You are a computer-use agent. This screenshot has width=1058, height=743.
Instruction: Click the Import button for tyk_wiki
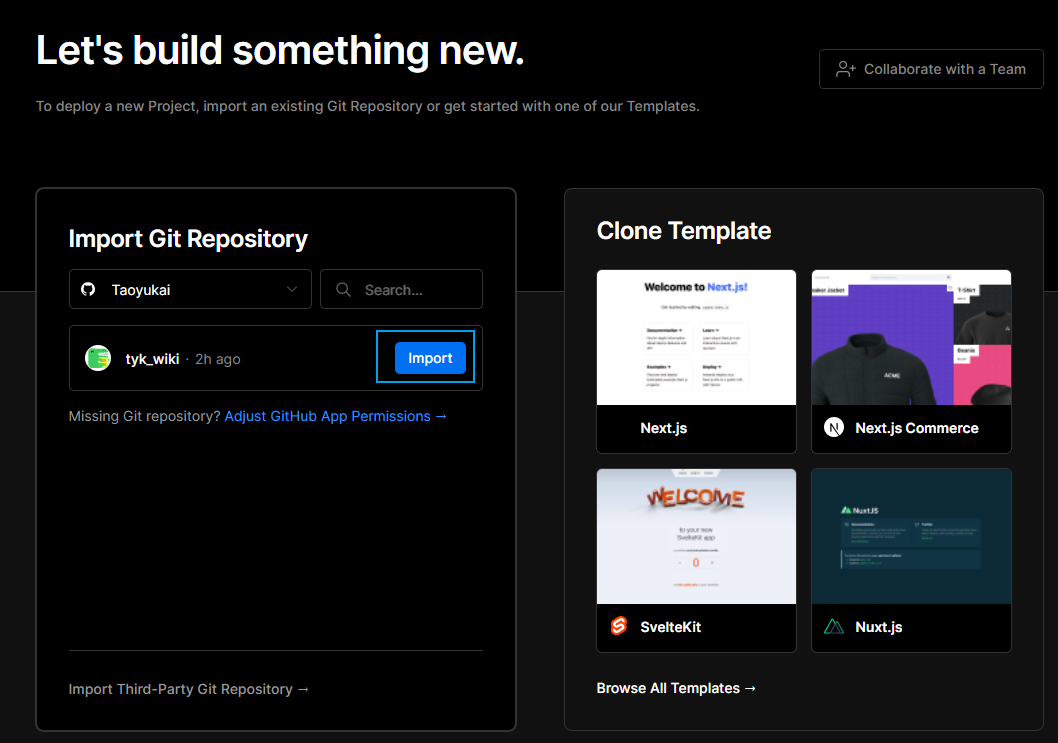pyautogui.click(x=430, y=358)
